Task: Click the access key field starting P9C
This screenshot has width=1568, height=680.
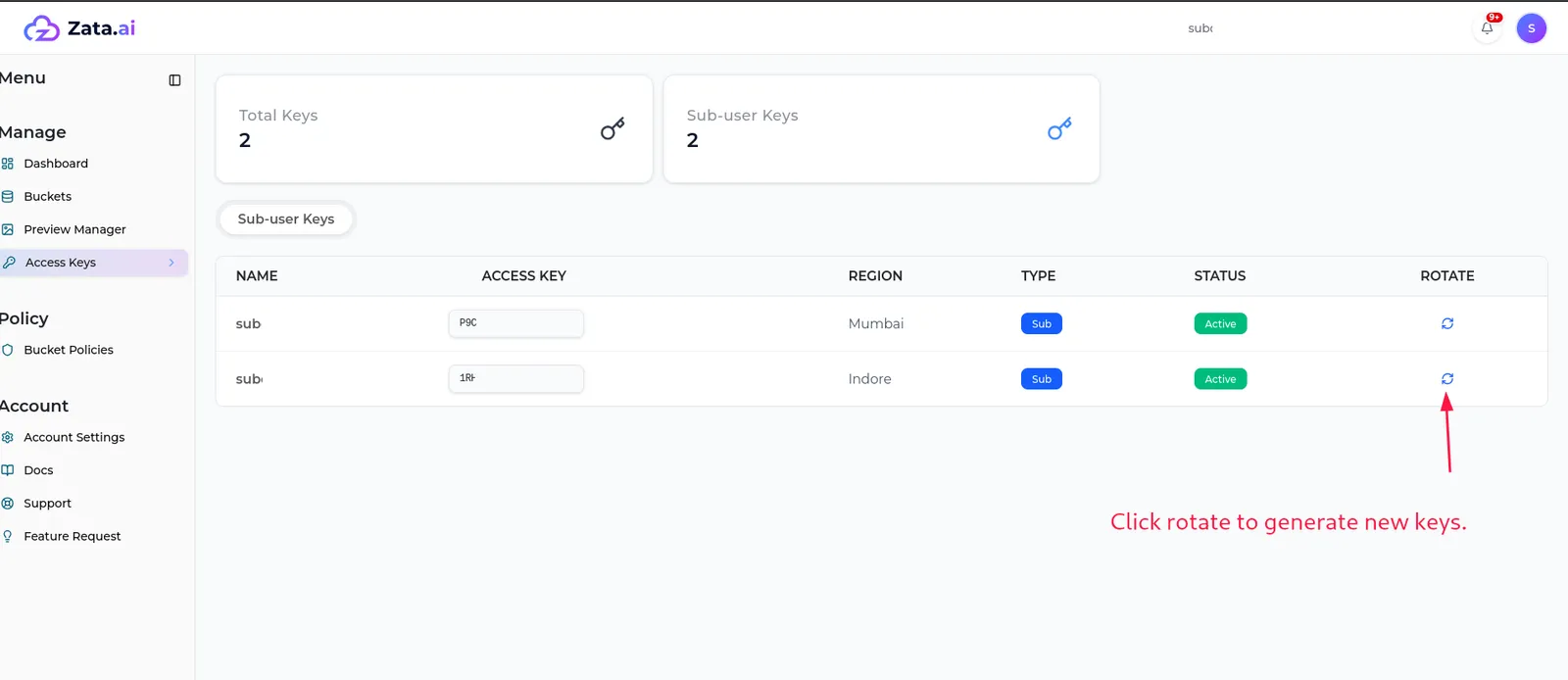Action: point(516,323)
